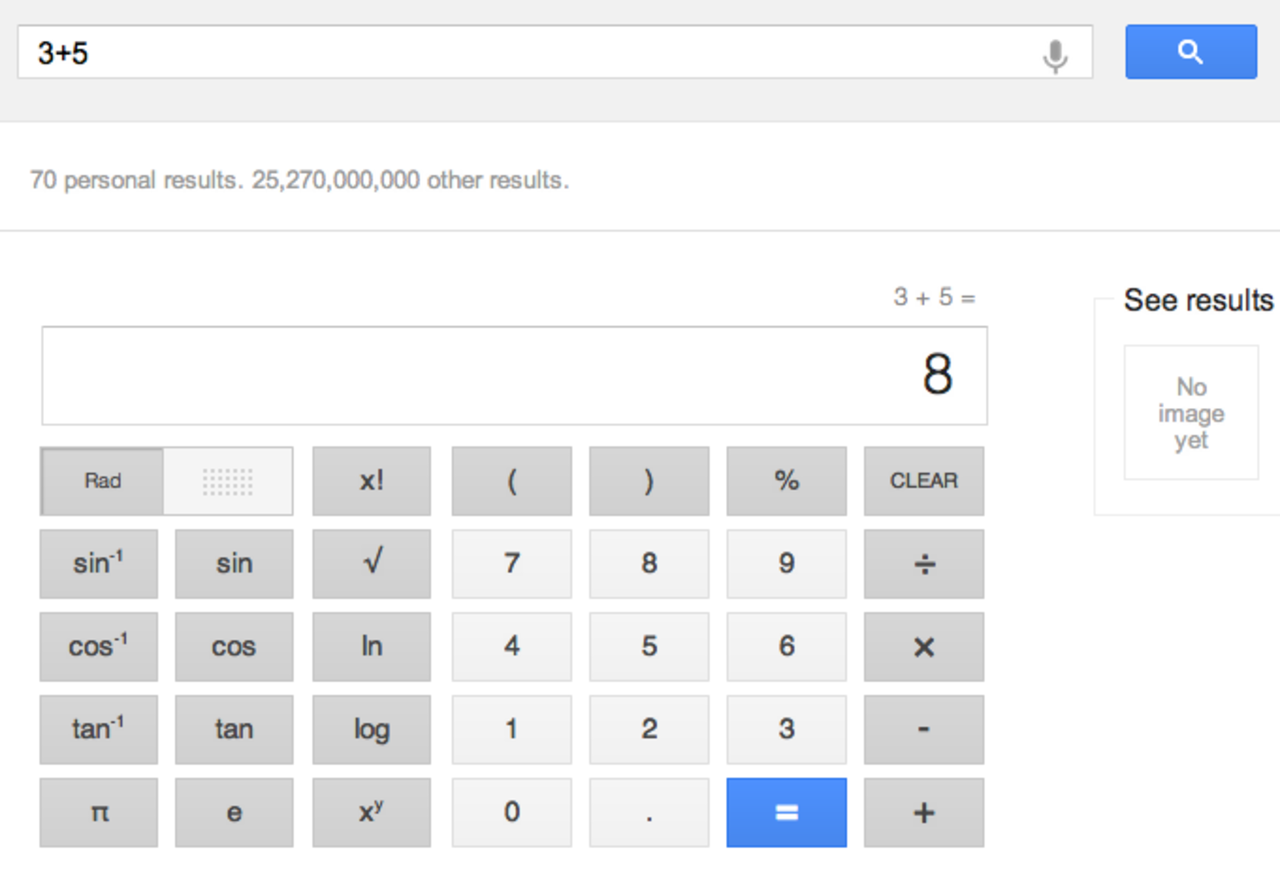Viewport: 1280px width, 872px height.
Task: Click the microphone icon for voice search
Action: click(x=1057, y=52)
